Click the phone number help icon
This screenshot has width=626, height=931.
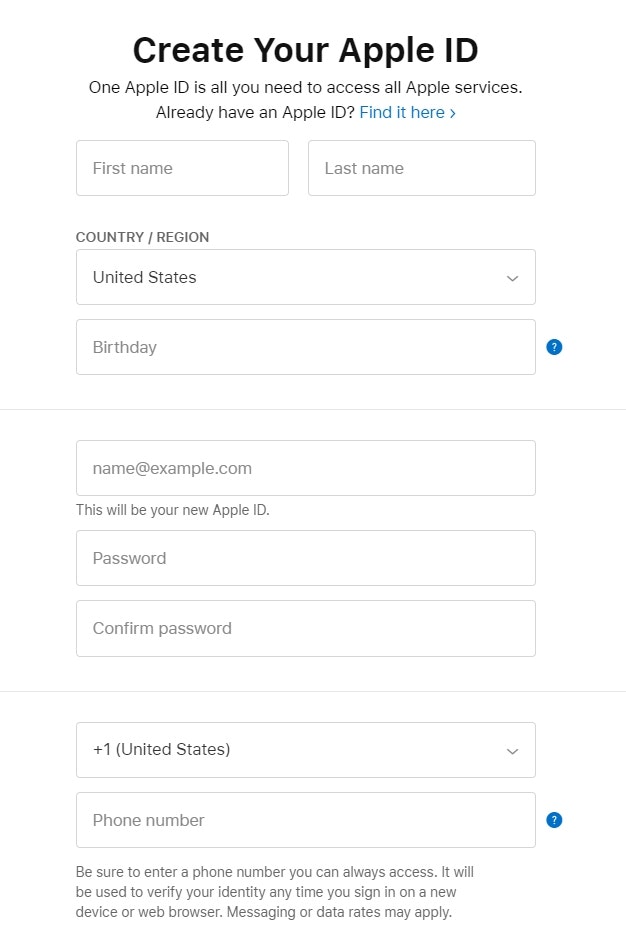pyautogui.click(x=554, y=820)
